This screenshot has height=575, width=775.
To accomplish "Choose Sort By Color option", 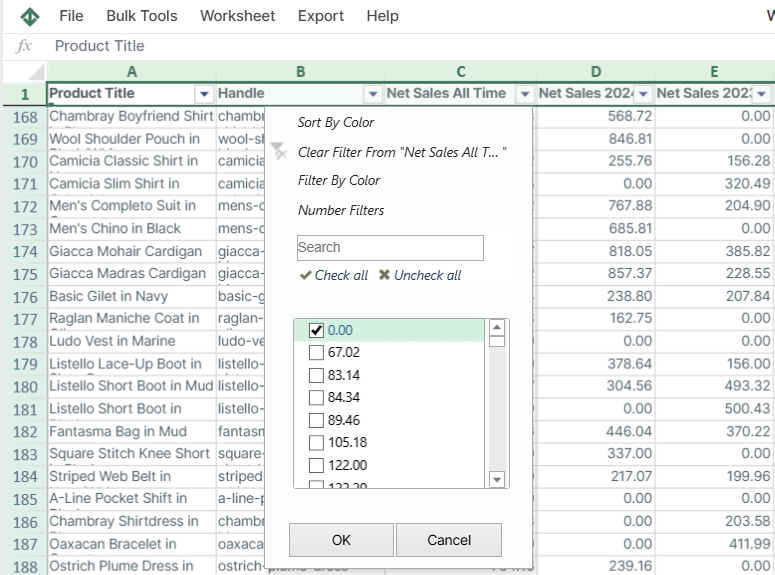I will click(336, 123).
